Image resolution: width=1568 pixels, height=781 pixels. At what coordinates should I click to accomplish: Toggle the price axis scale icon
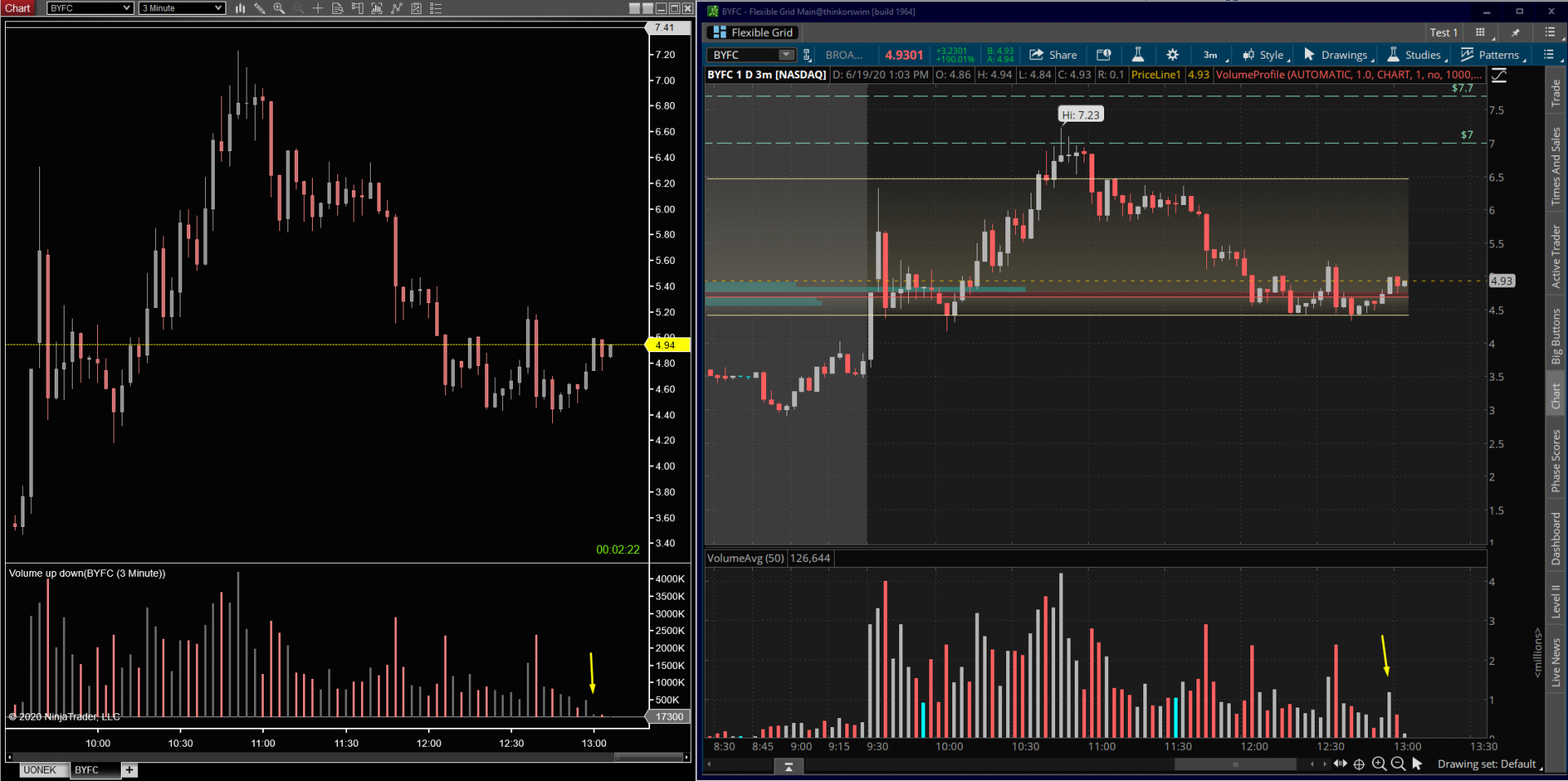point(1499,75)
